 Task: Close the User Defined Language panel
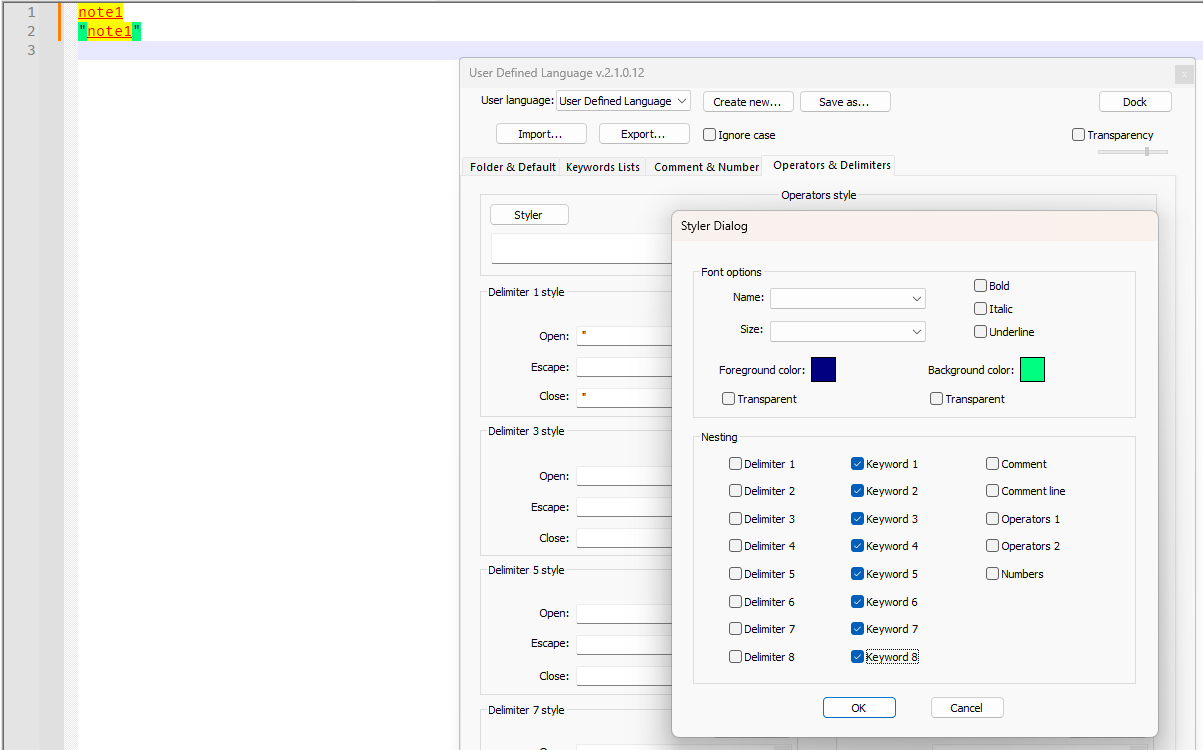click(x=1184, y=74)
